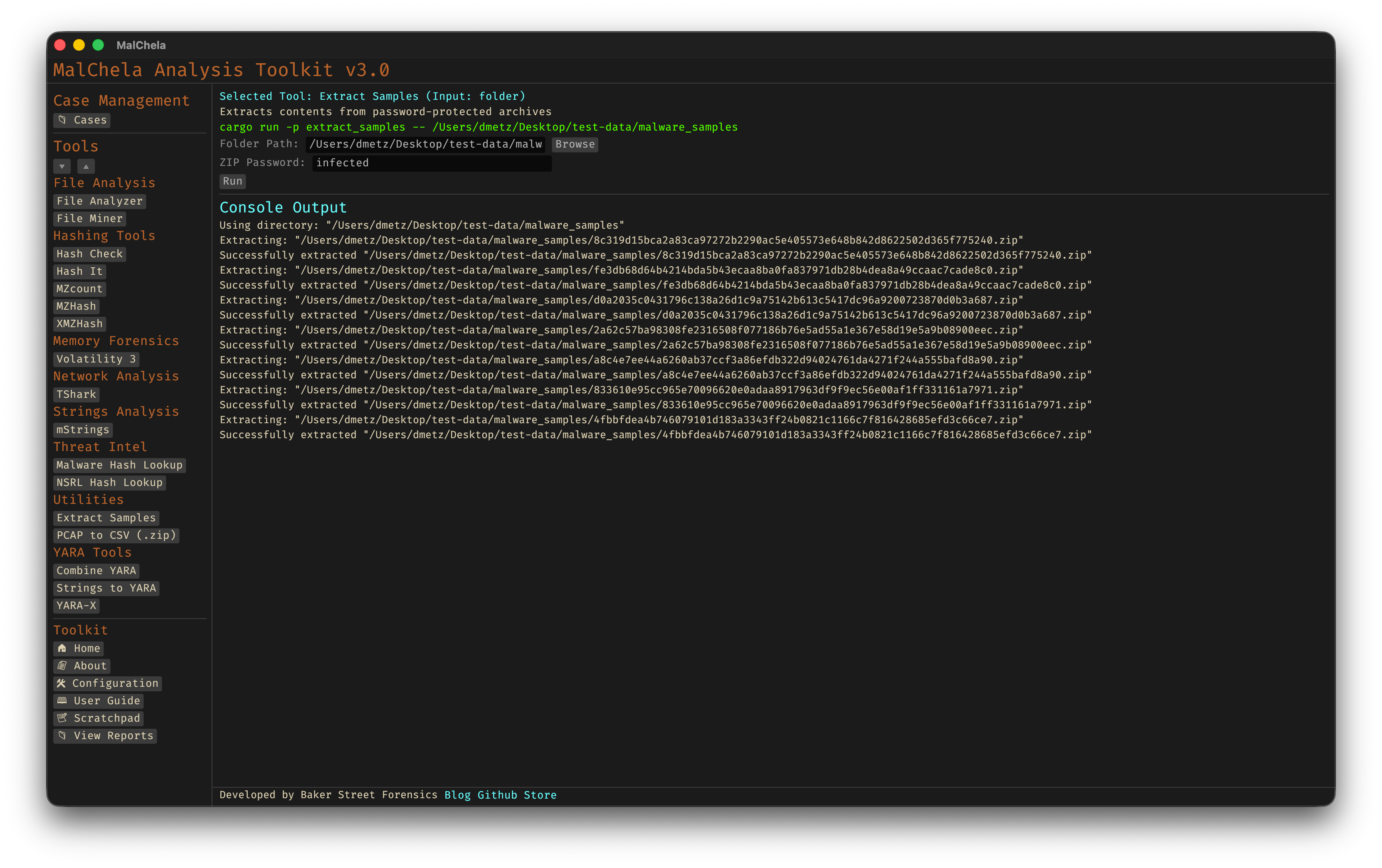Viewport: 1382px width, 868px height.
Task: Select the XMZHash tool
Action: (x=80, y=323)
